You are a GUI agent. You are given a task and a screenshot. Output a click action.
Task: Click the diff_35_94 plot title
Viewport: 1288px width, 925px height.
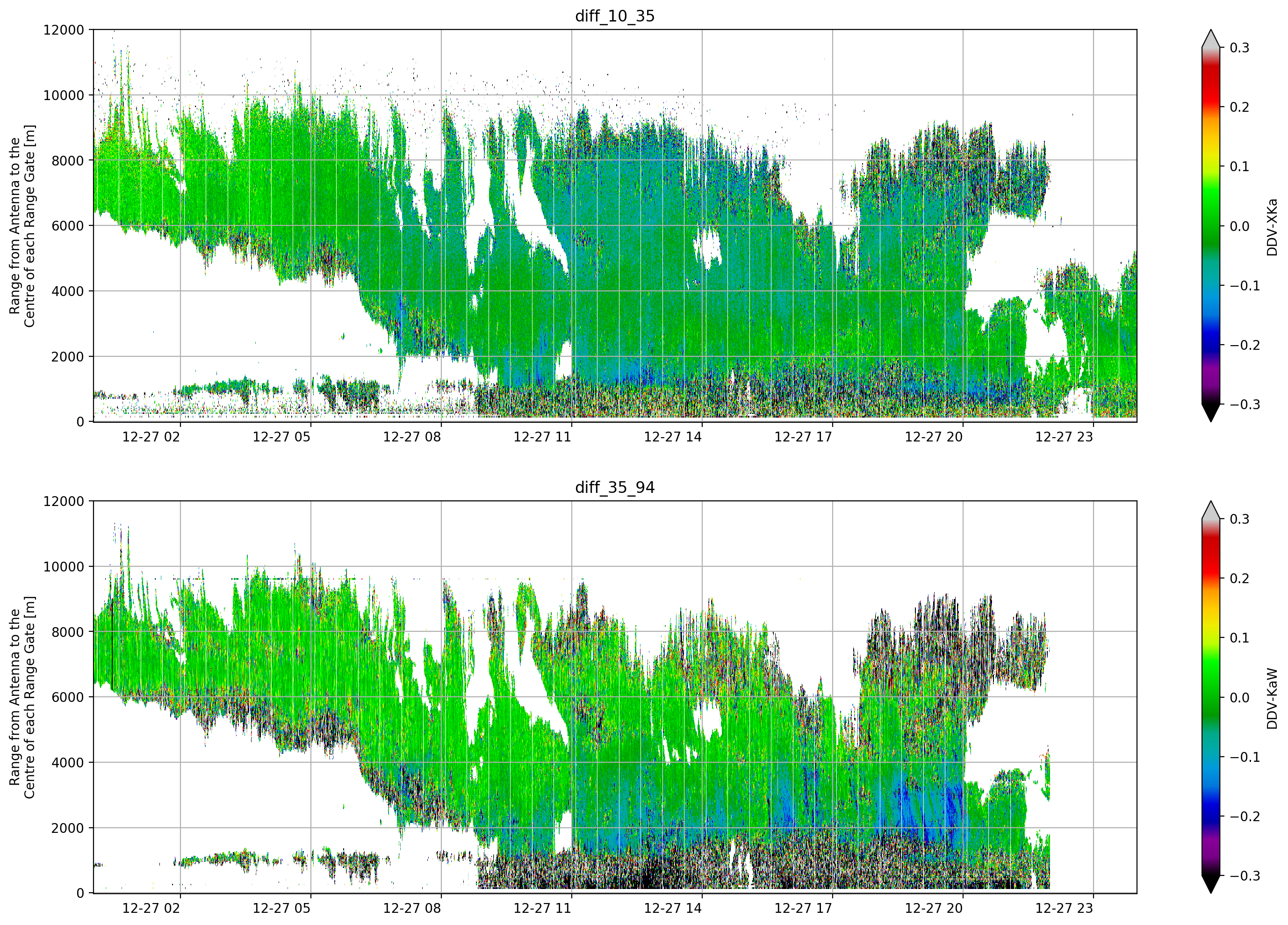point(614,487)
